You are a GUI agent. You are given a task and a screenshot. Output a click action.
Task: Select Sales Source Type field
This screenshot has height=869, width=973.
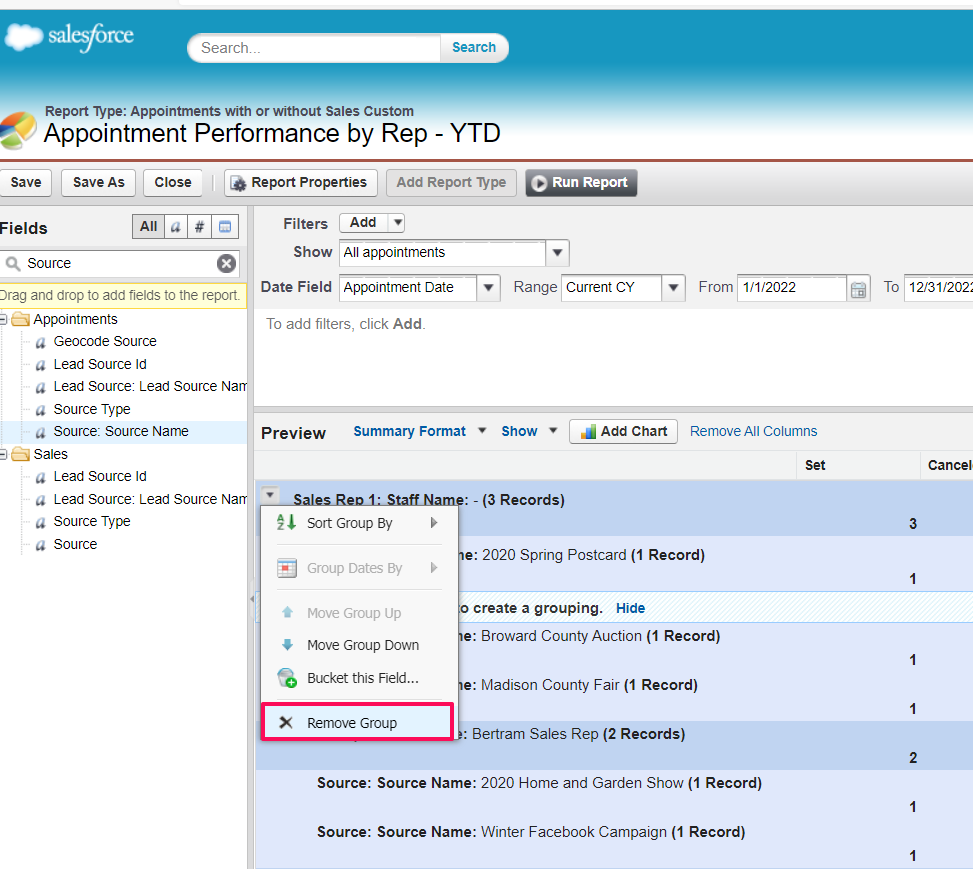pyautogui.click(x=92, y=521)
